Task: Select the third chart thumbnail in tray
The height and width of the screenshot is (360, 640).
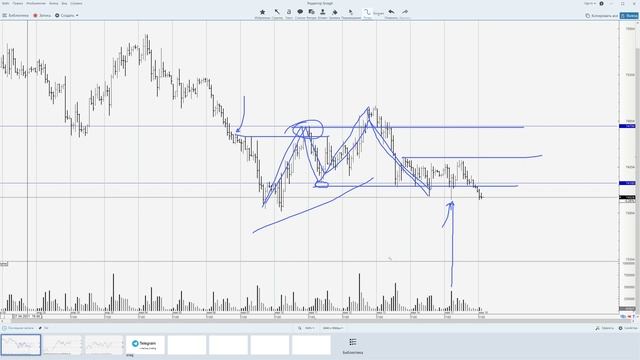Action: click(x=104, y=345)
